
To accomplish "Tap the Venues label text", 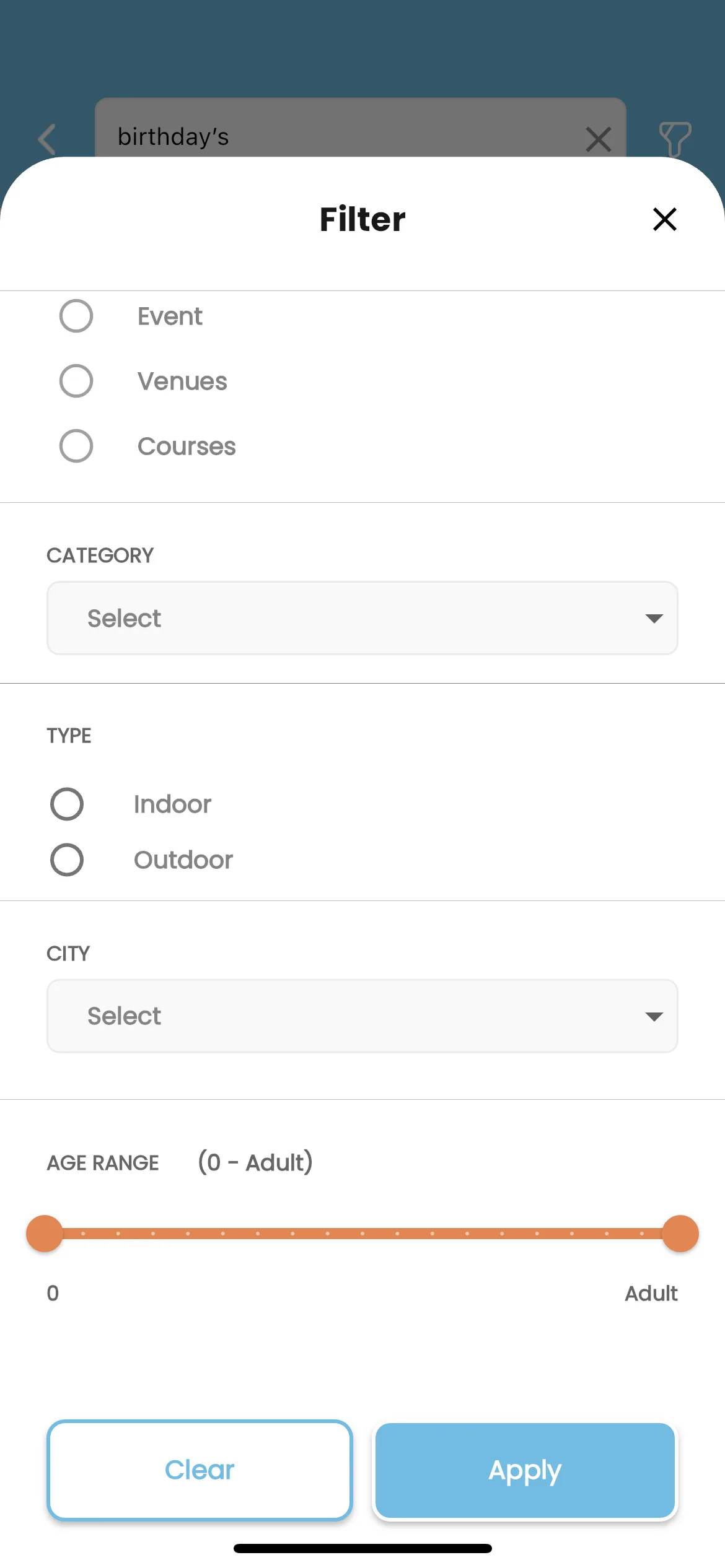I will 182,381.
